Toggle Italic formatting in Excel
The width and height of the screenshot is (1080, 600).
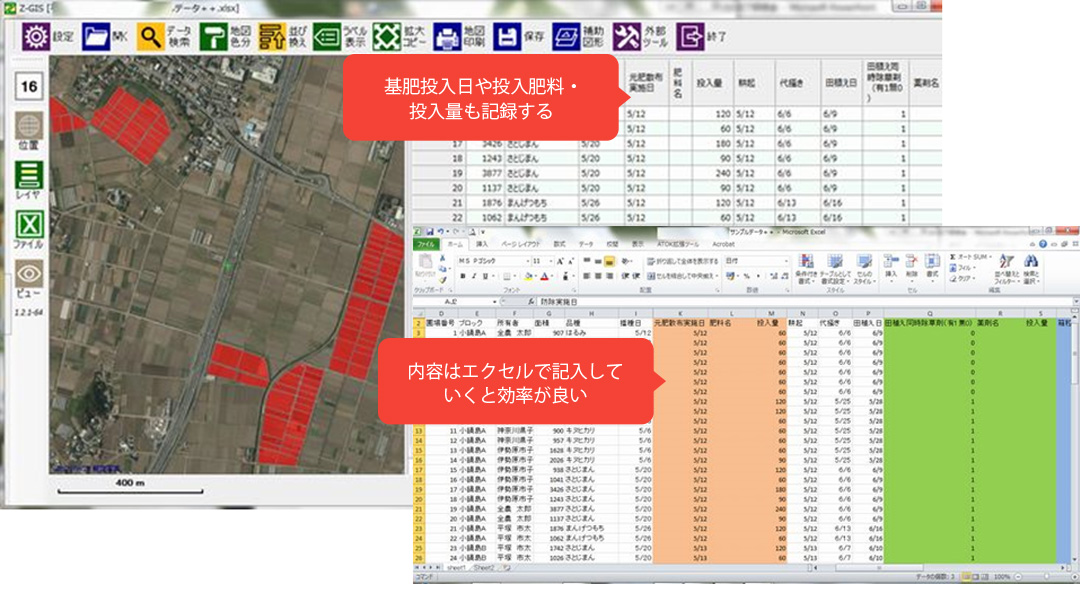point(474,276)
